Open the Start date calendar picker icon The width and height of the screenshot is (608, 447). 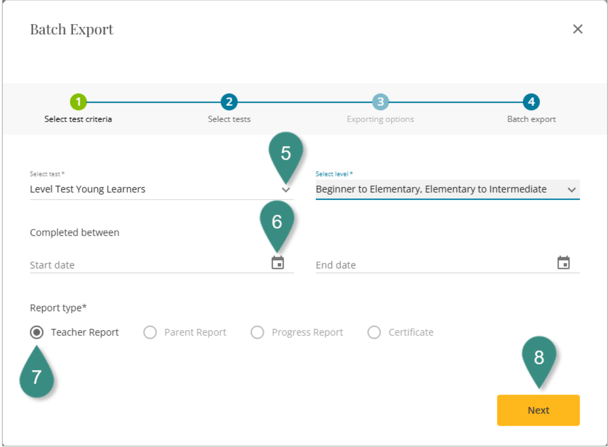pyautogui.click(x=278, y=263)
